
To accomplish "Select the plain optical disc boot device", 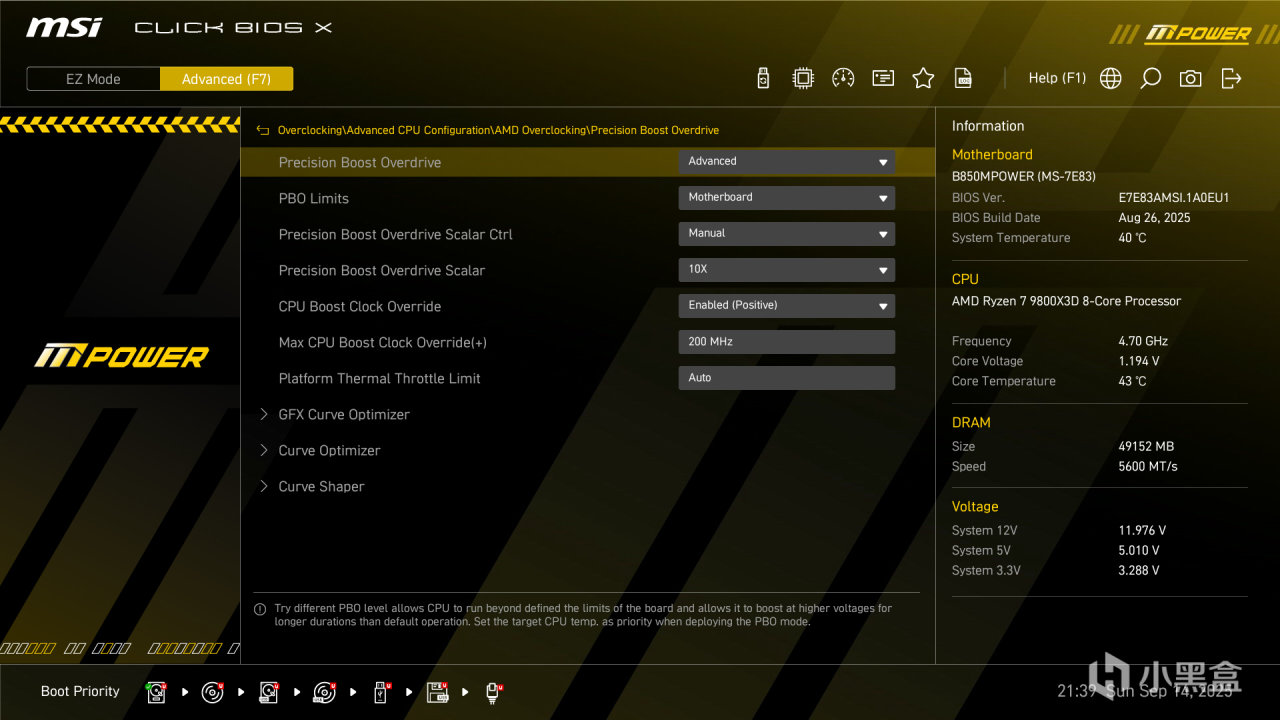I will [x=213, y=692].
